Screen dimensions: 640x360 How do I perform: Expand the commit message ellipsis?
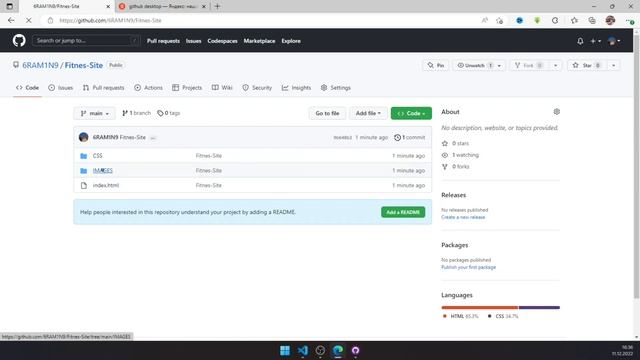153,138
